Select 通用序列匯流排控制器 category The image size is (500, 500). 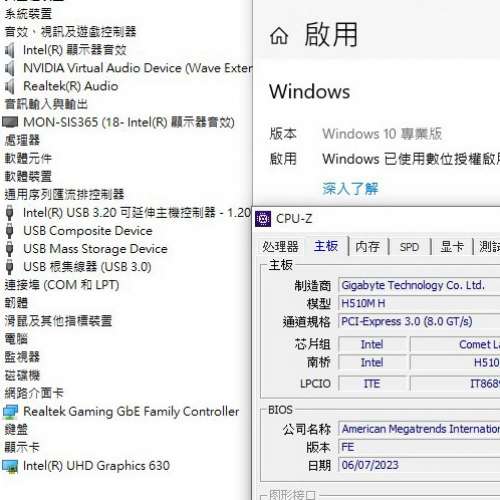click(64, 194)
